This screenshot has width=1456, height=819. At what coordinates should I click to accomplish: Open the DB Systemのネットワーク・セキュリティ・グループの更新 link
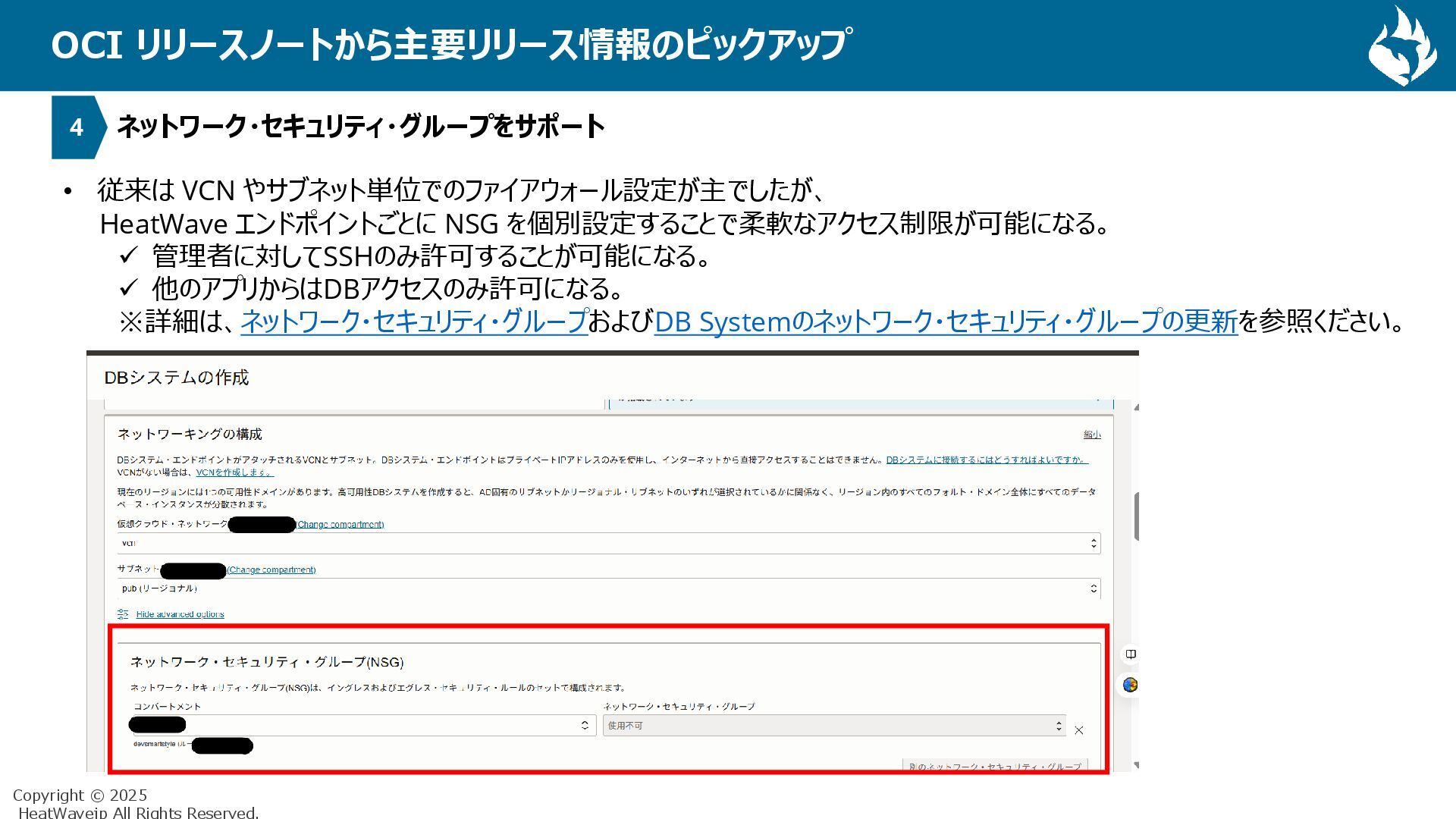point(946,322)
